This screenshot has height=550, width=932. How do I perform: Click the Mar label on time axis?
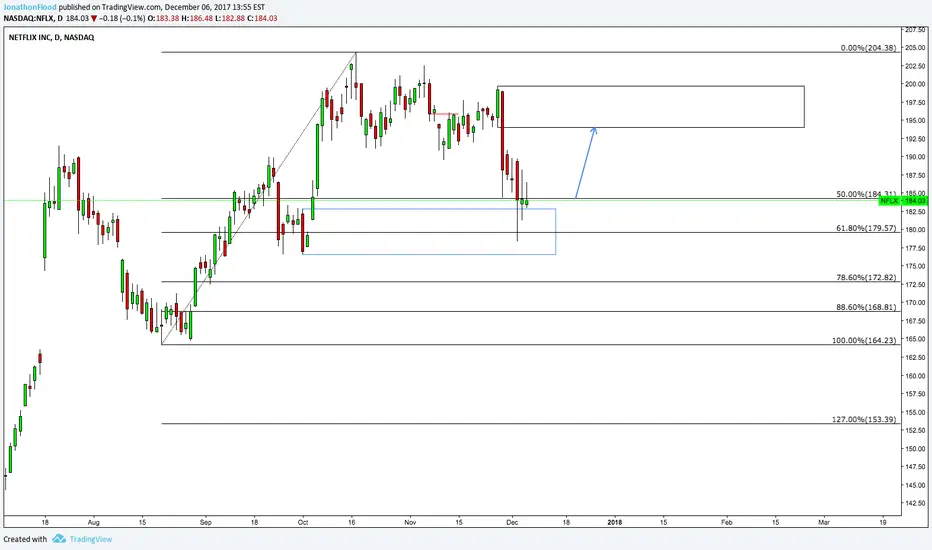(x=824, y=523)
